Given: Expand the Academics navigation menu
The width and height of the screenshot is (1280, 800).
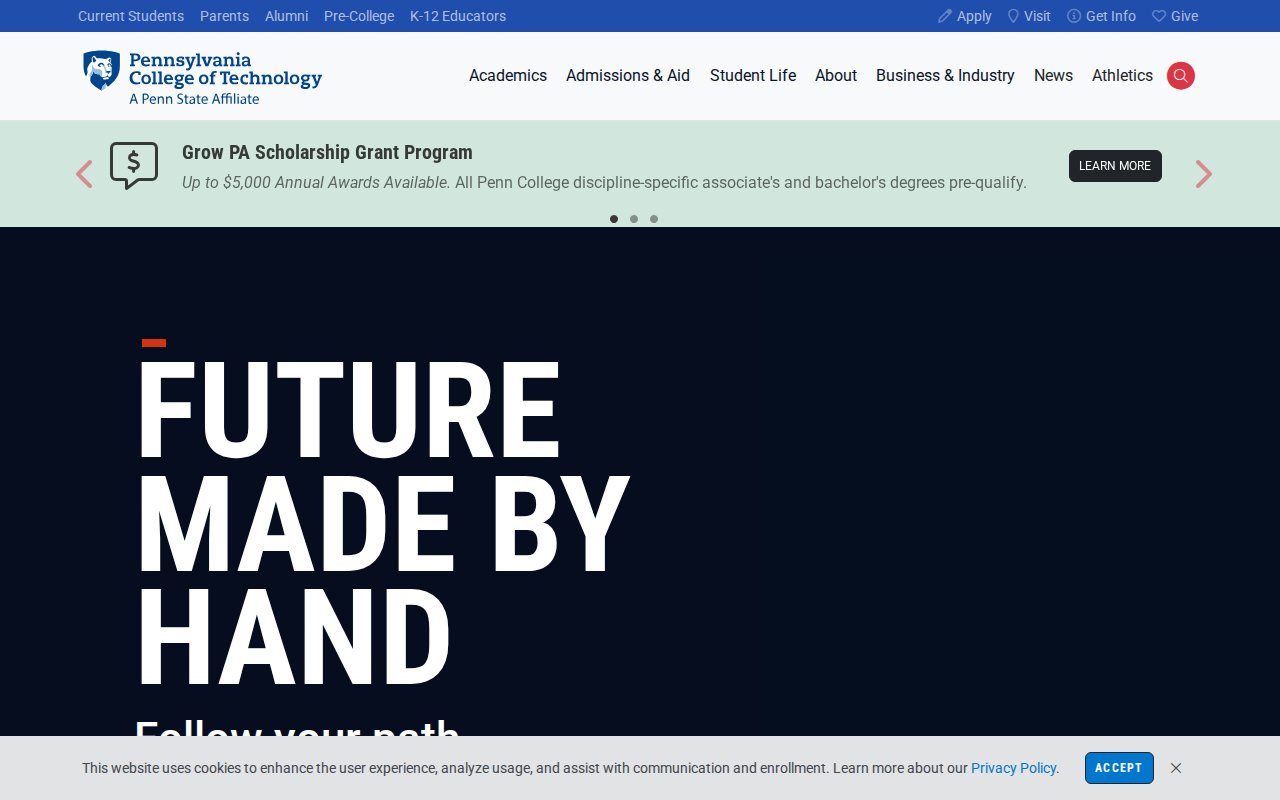Looking at the screenshot, I should pyautogui.click(x=508, y=76).
